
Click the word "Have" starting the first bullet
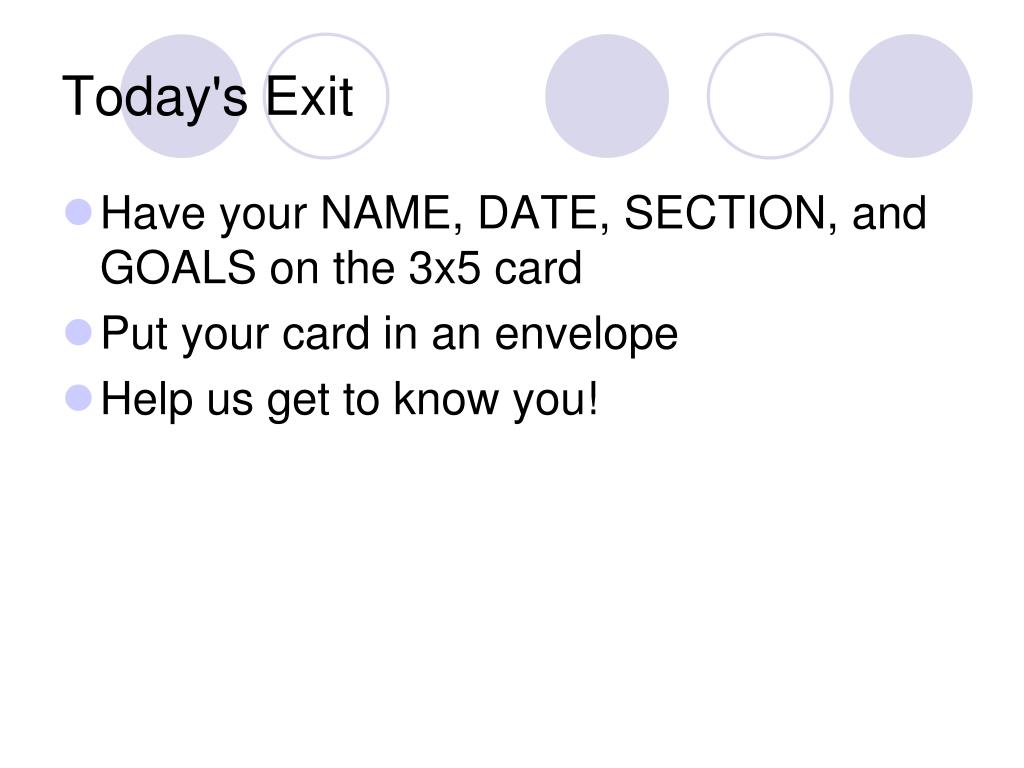click(x=153, y=213)
